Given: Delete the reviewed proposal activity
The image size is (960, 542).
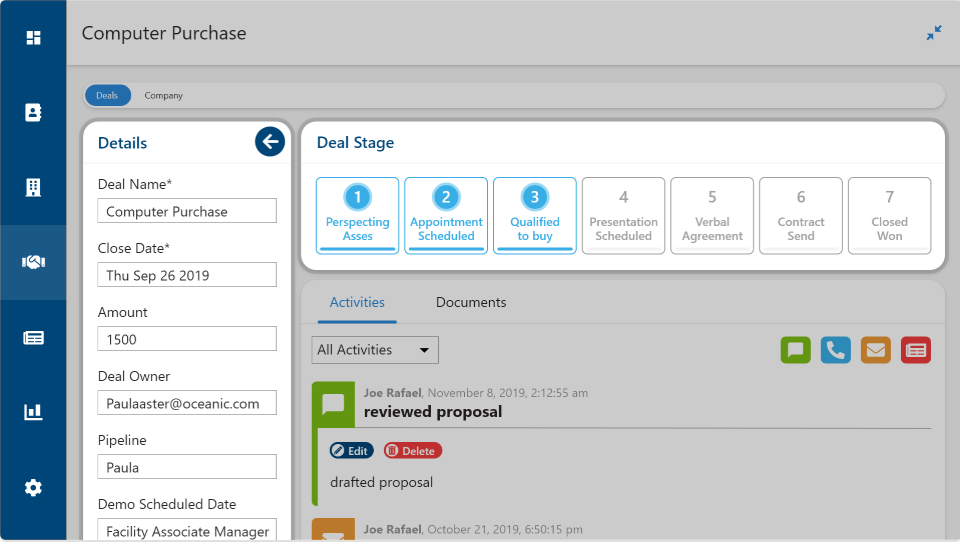Looking at the screenshot, I should point(412,451).
